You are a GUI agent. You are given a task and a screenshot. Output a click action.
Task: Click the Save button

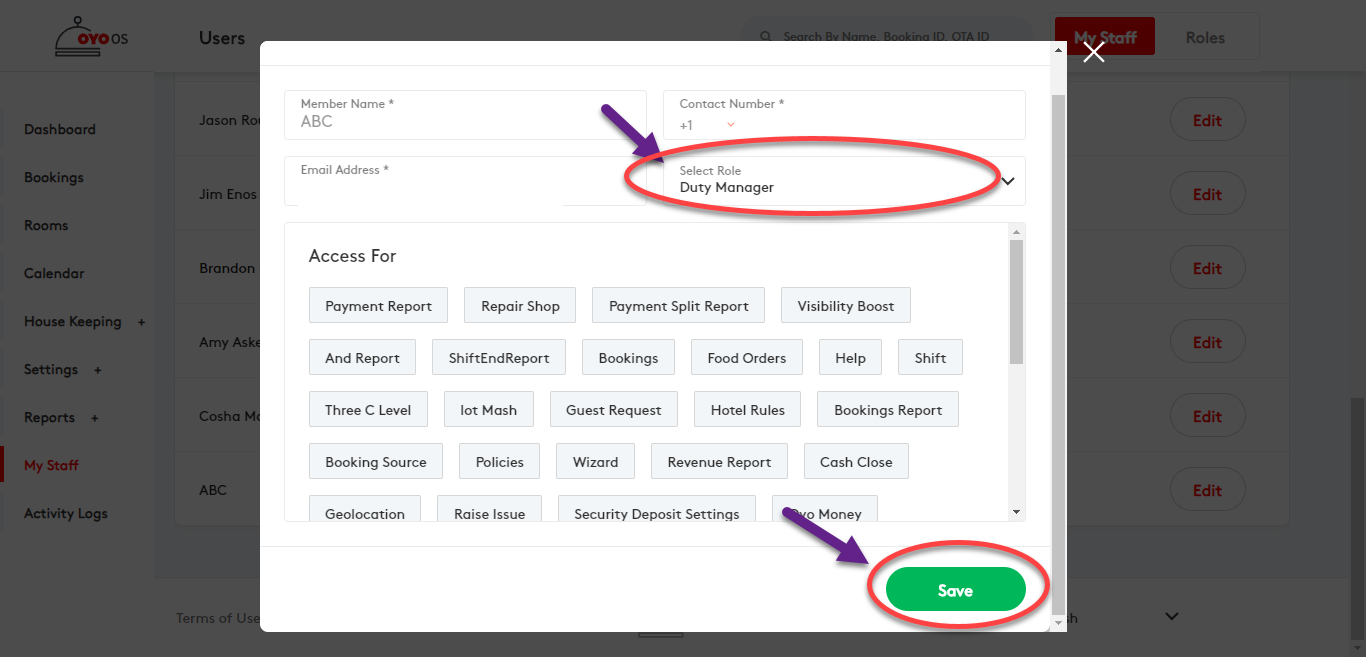coord(955,590)
